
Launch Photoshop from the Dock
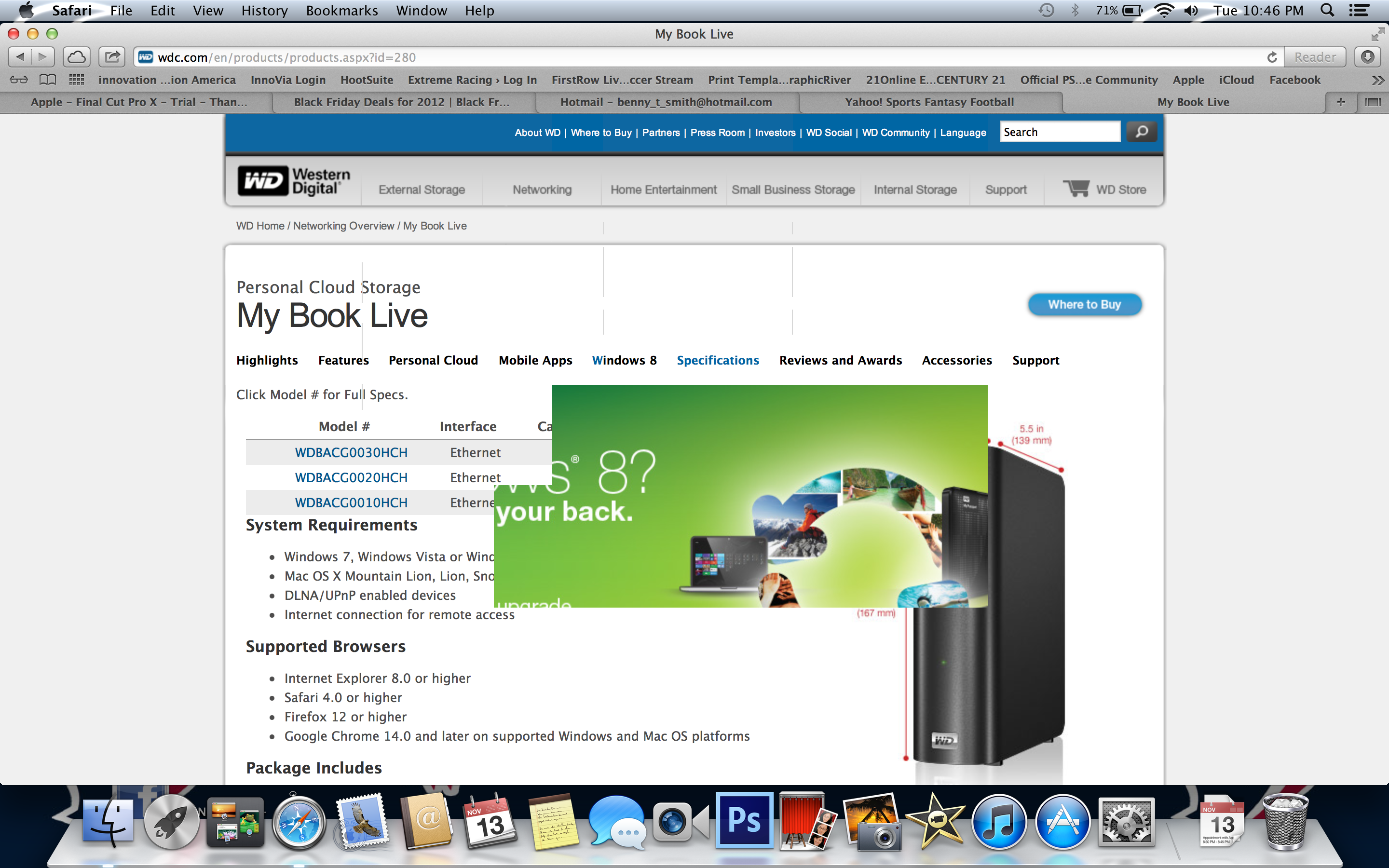point(745,820)
